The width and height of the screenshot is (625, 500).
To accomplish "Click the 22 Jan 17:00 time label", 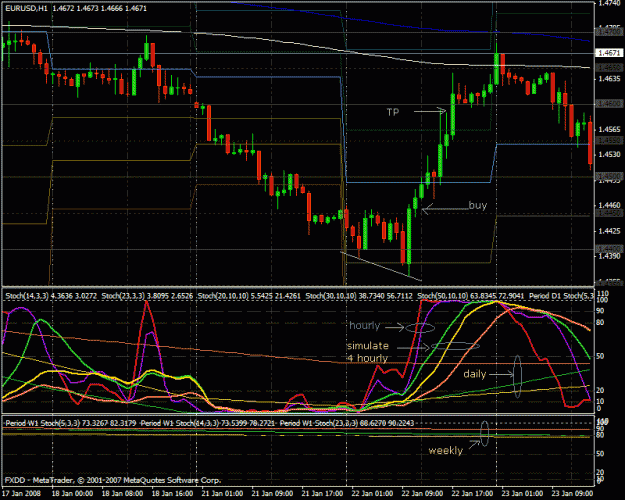I will pyautogui.click(x=472, y=493).
